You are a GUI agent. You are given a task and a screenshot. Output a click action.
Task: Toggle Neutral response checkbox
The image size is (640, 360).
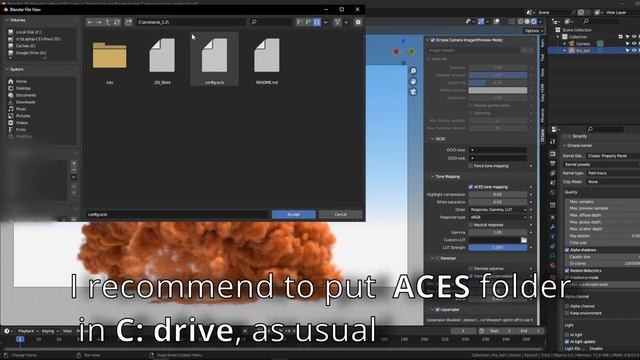[x=471, y=225]
